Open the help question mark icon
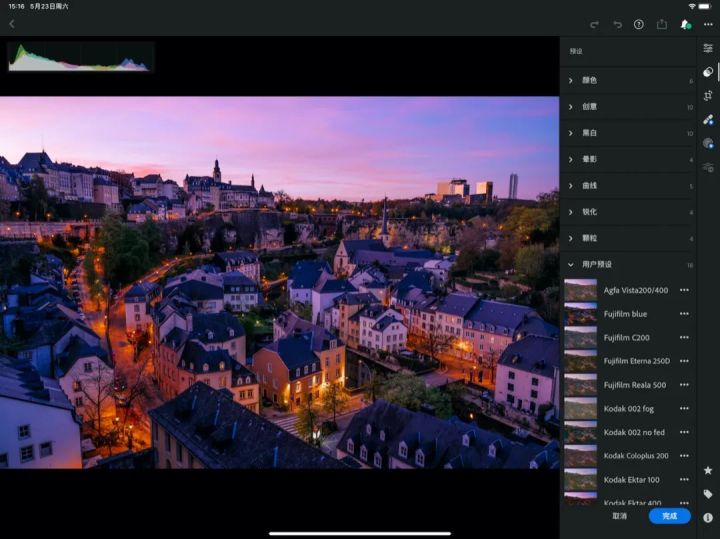This screenshot has height=539, width=720. (x=639, y=24)
